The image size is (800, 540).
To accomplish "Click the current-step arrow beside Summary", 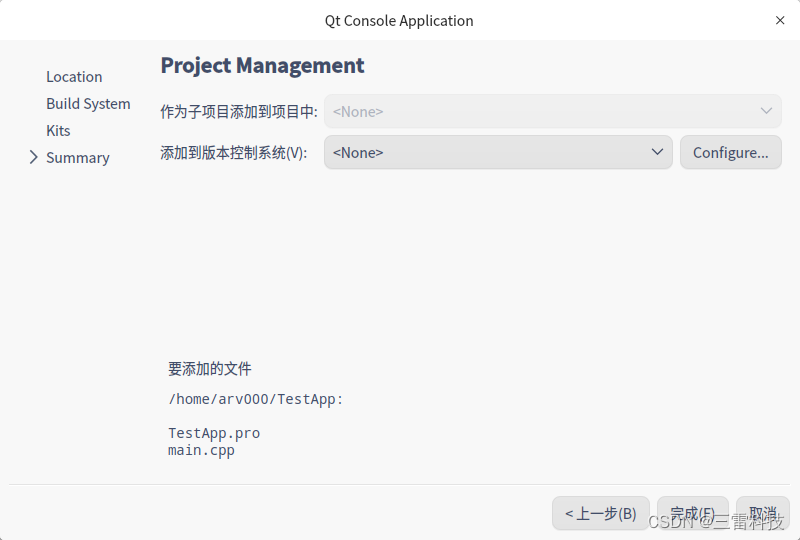I will [34, 157].
